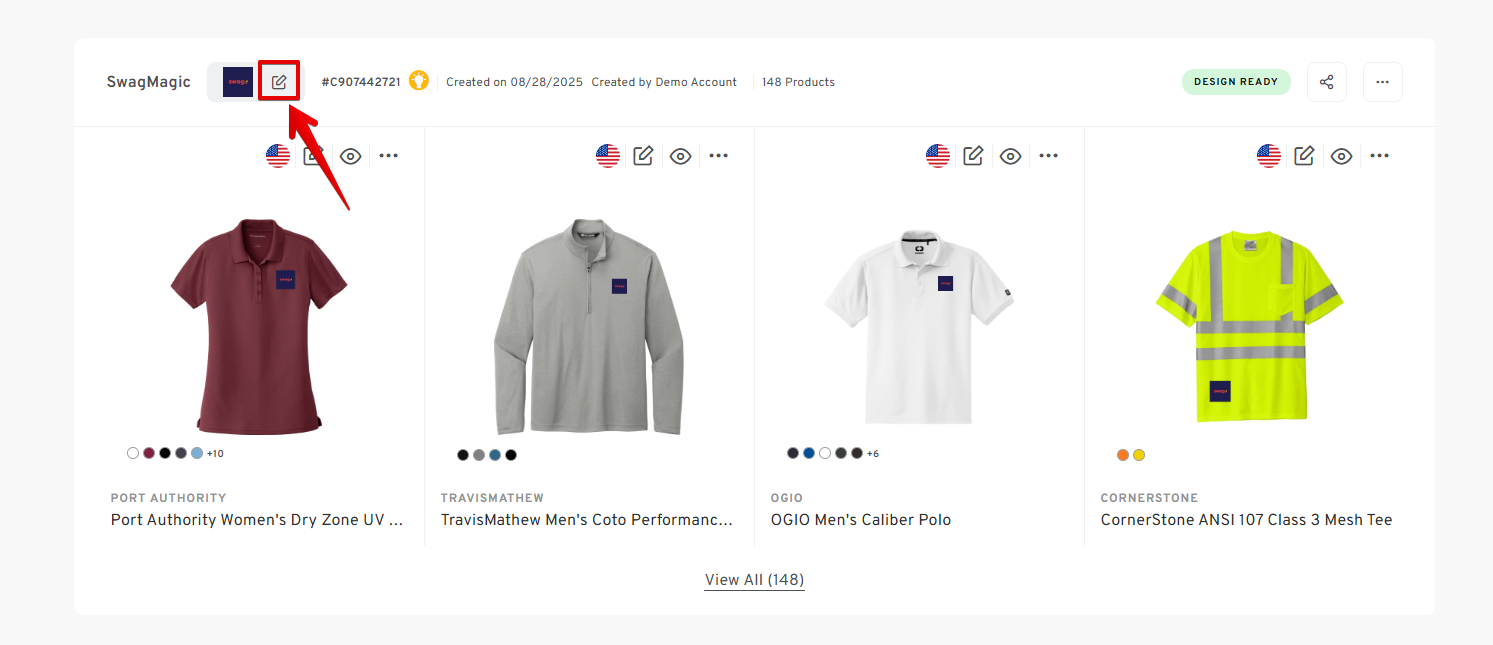1493x645 pixels.
Task: Toggle visibility eye on Port Authority polo
Action: pos(350,156)
